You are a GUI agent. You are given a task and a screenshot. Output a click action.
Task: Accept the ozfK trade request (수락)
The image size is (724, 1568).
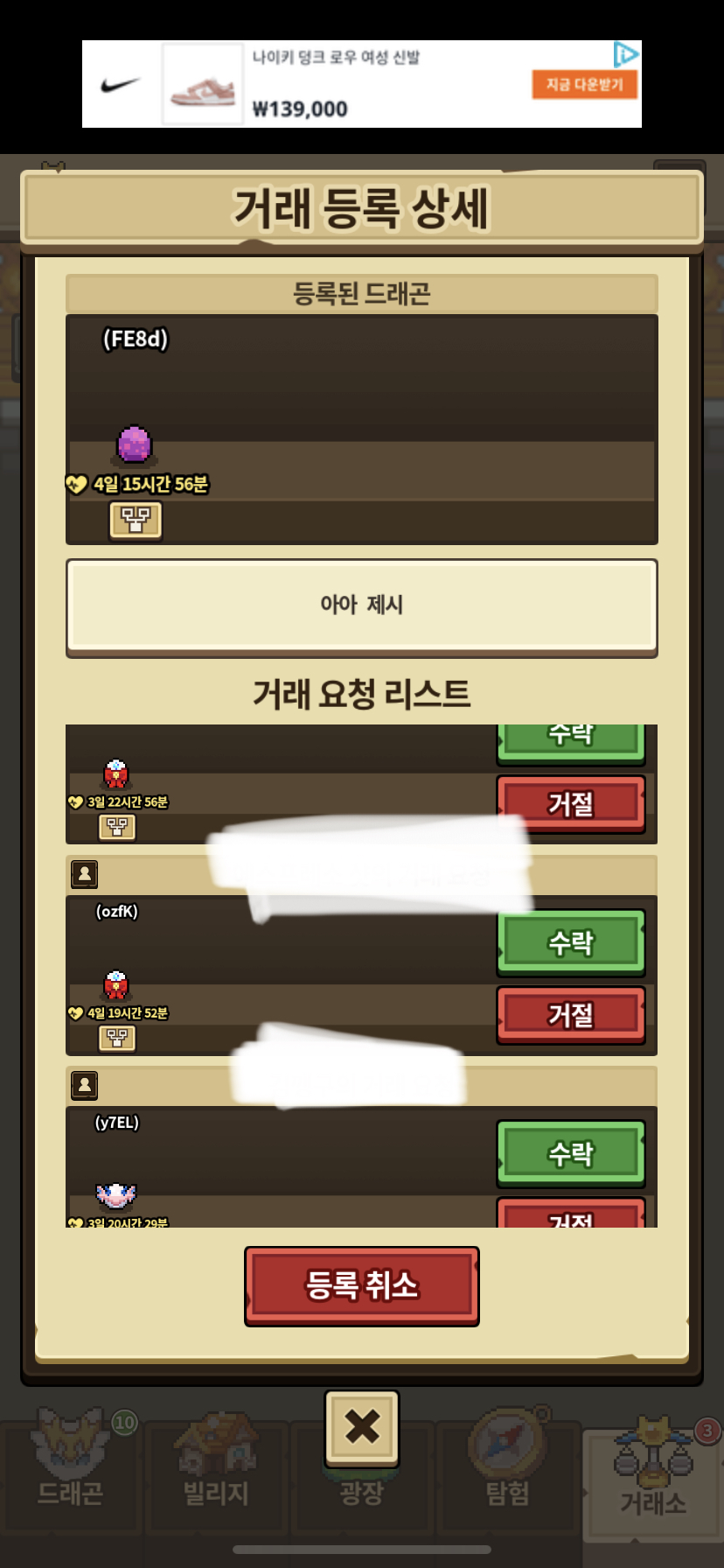pyautogui.click(x=571, y=942)
